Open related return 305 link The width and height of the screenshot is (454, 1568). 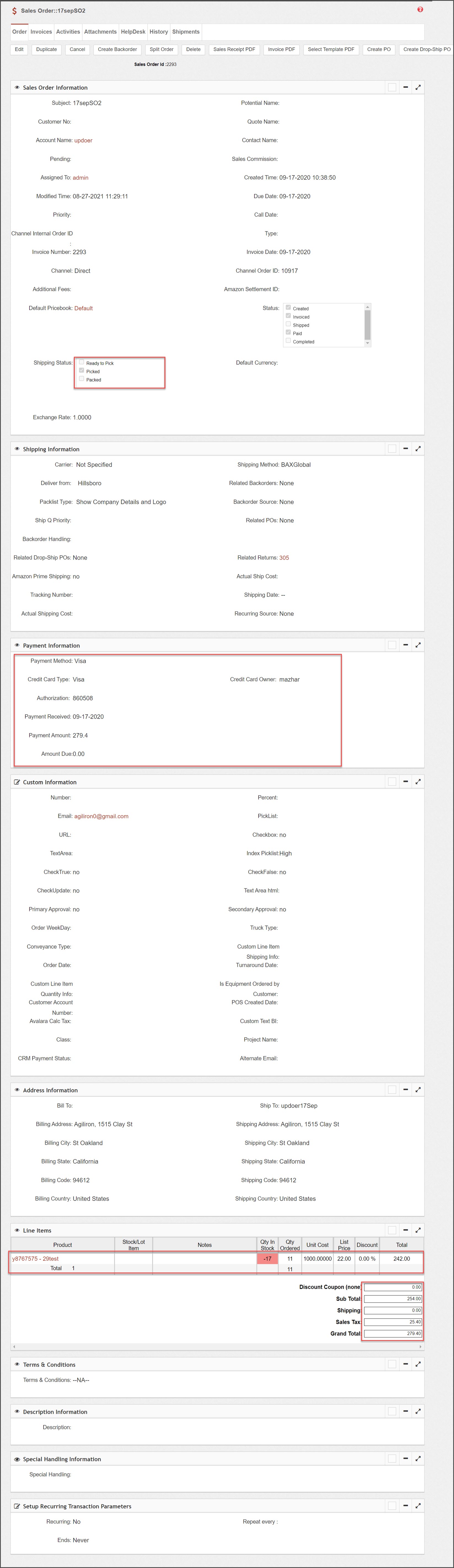tap(284, 558)
